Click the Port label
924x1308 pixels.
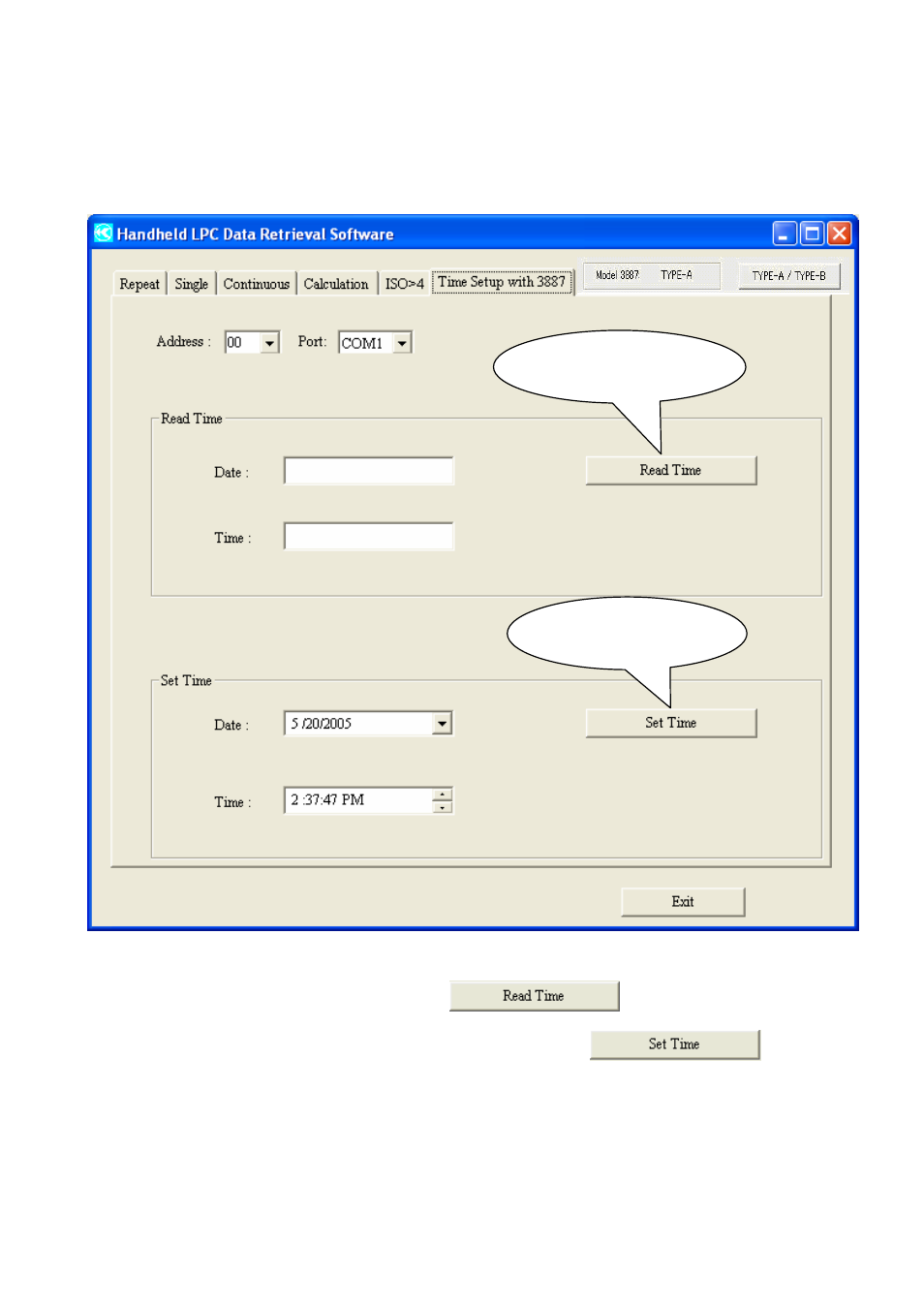pyautogui.click(x=312, y=342)
